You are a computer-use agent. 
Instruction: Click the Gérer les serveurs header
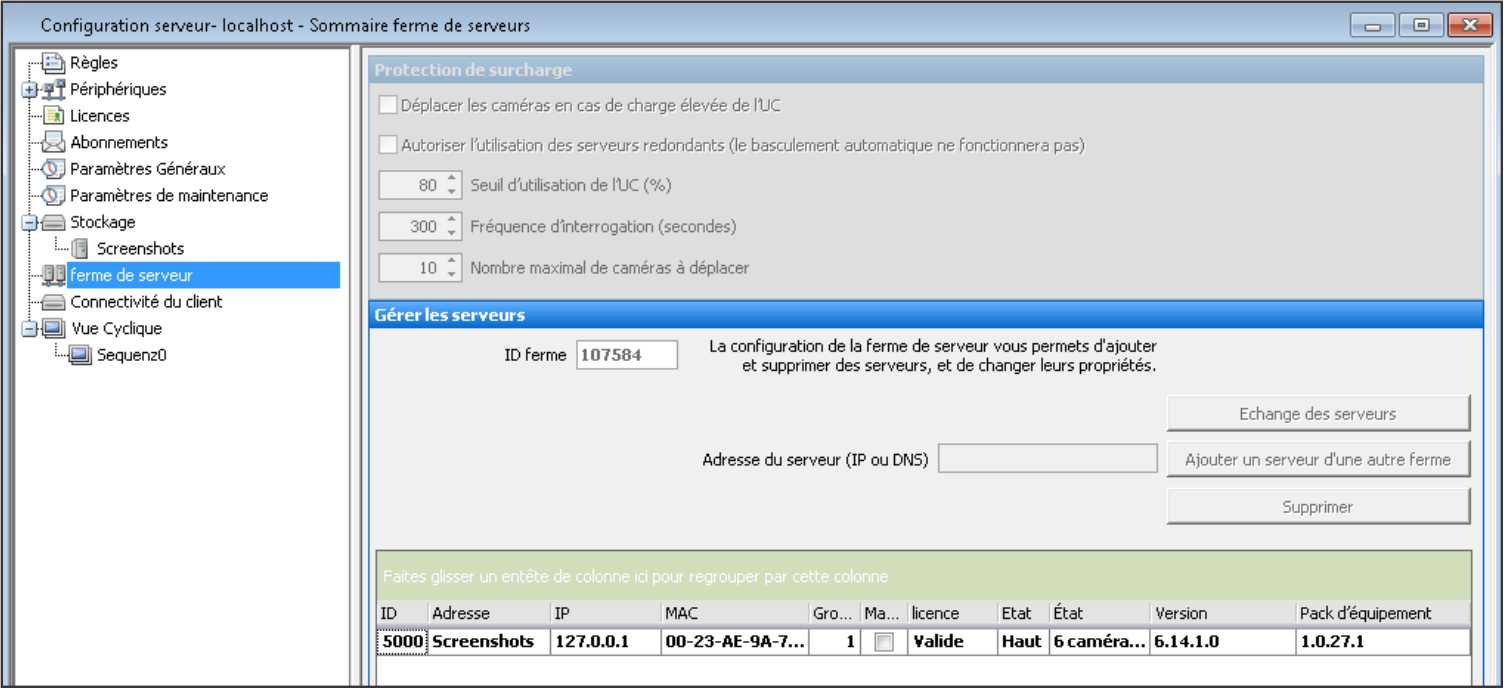(926, 315)
